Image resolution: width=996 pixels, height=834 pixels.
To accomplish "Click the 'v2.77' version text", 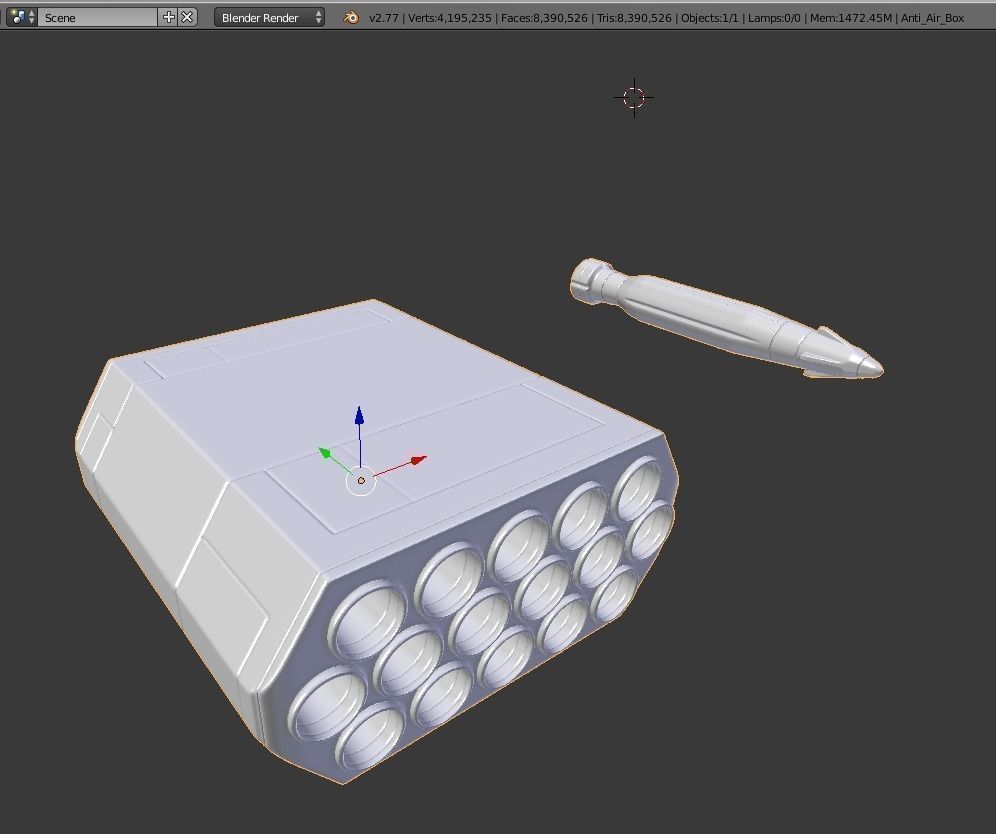I will [x=384, y=18].
